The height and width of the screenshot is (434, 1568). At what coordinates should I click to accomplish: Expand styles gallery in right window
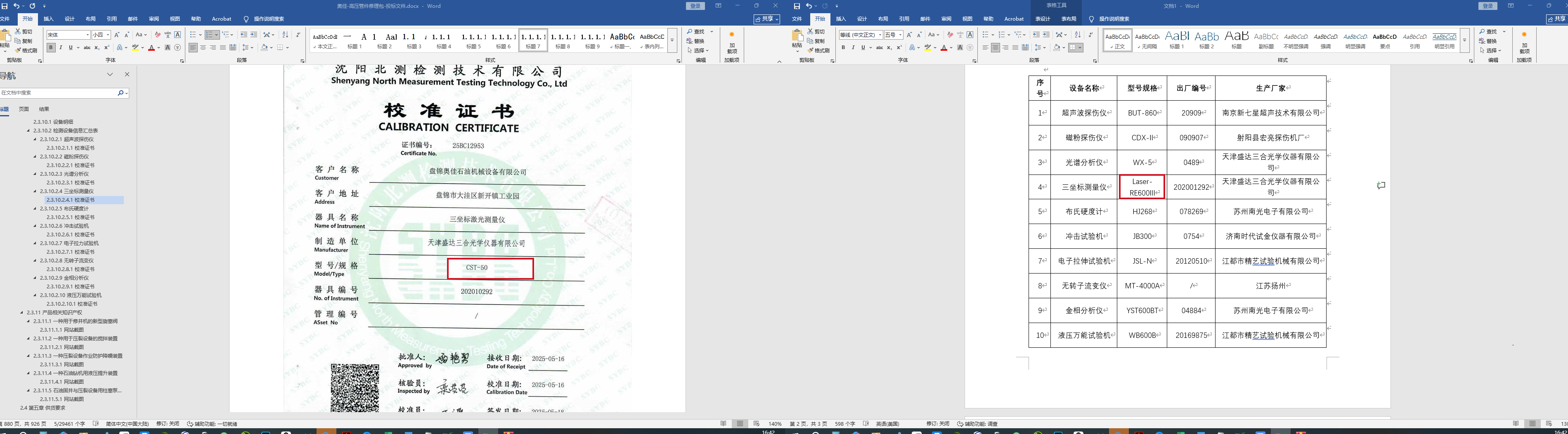(x=1464, y=41)
